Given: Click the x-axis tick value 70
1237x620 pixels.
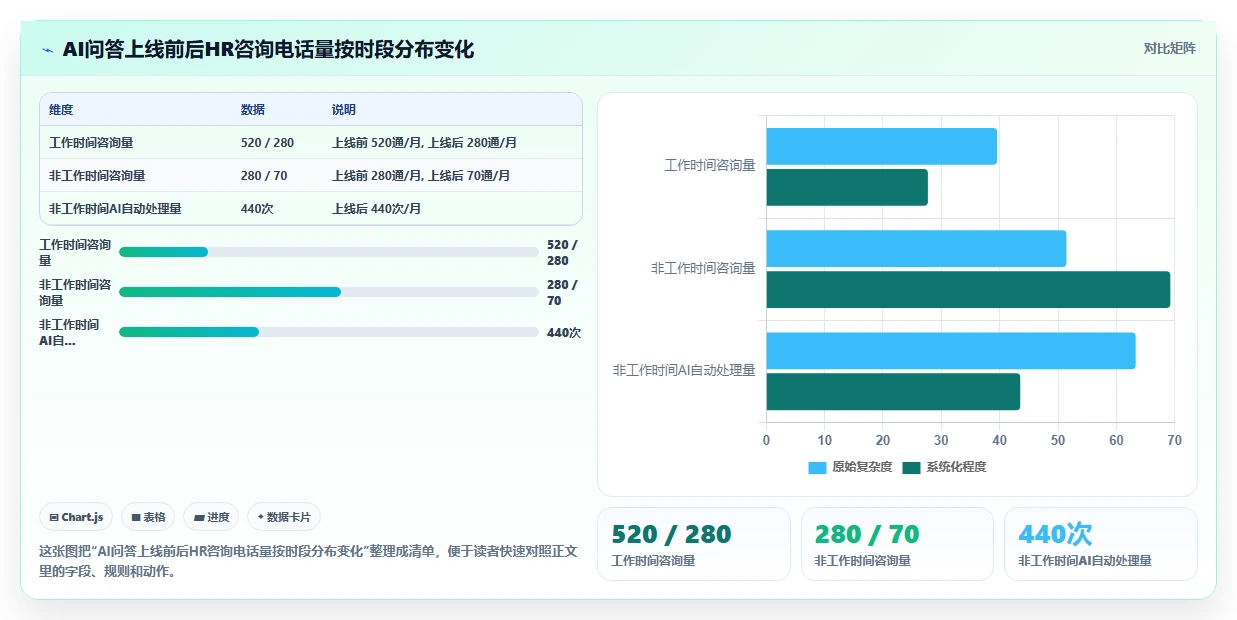Looking at the screenshot, I should tap(1174, 440).
